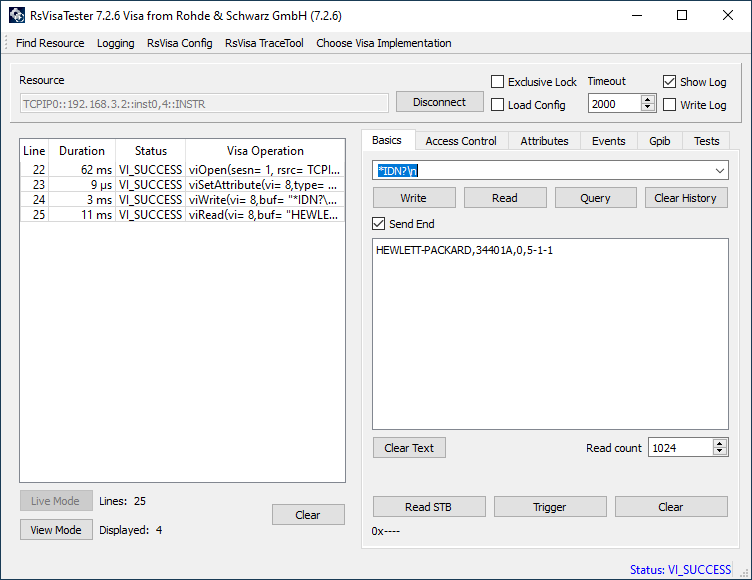Click the 62 ms duration cell

pos(82,169)
